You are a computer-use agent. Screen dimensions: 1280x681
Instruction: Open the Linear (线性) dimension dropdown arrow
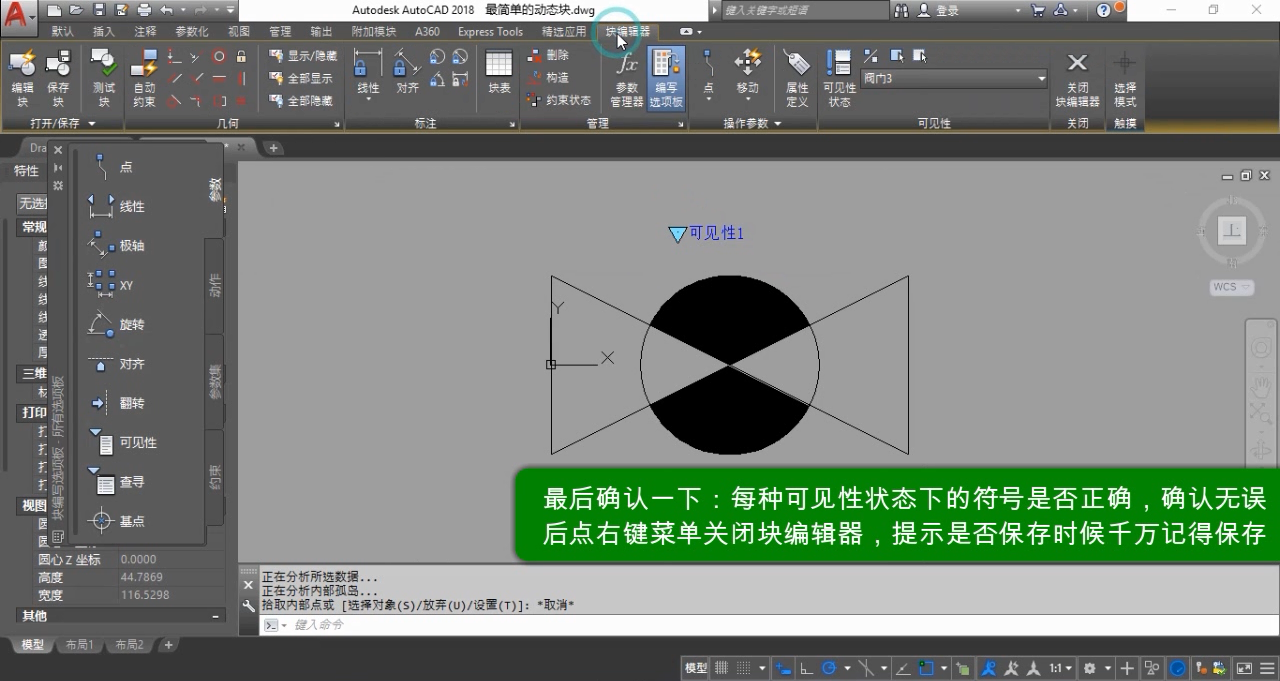pos(368,100)
